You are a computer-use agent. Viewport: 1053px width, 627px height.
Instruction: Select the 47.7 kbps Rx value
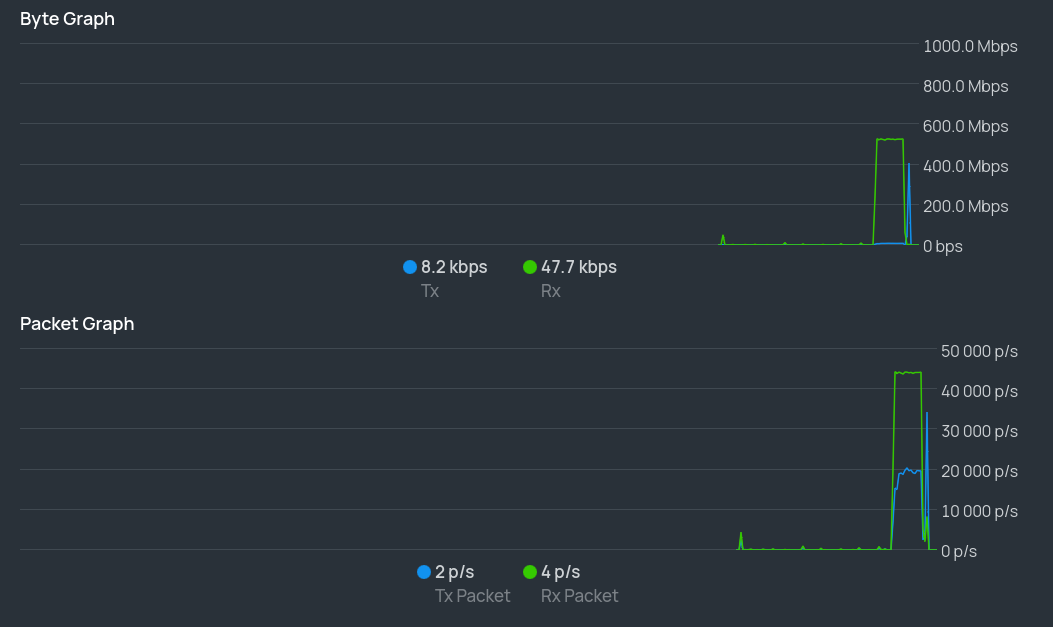tap(579, 267)
